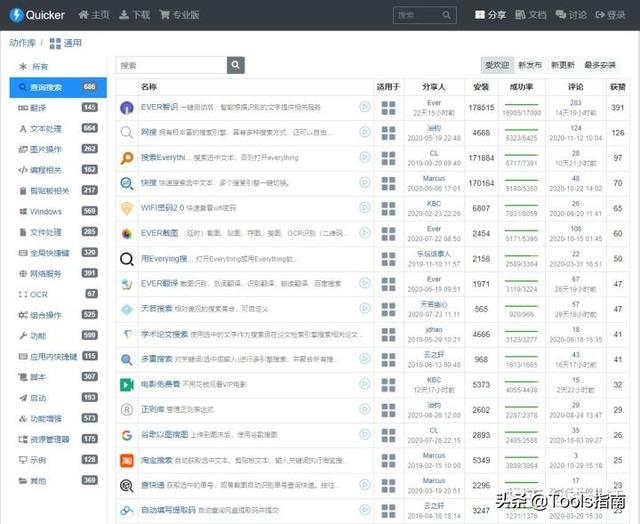640x524 pixels.
Task: Open the 分享 share menu
Action: pos(490,15)
